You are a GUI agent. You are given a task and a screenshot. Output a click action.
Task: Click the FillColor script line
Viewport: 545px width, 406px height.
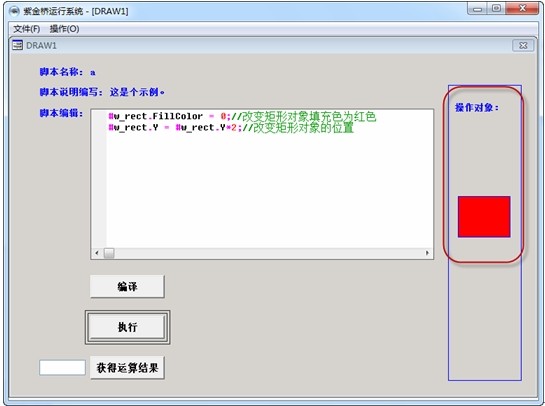[242, 116]
